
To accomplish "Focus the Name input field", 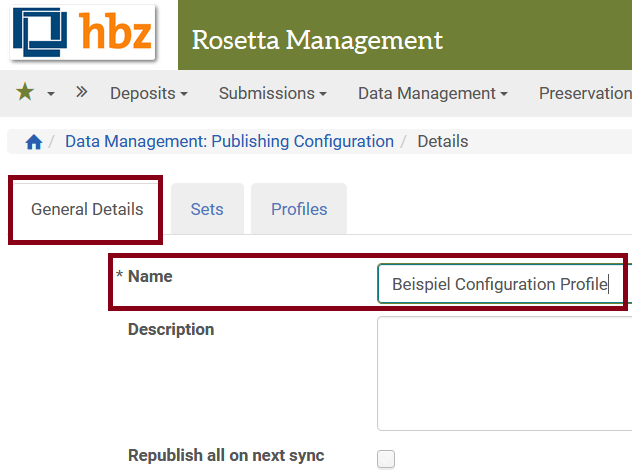I will click(x=500, y=284).
